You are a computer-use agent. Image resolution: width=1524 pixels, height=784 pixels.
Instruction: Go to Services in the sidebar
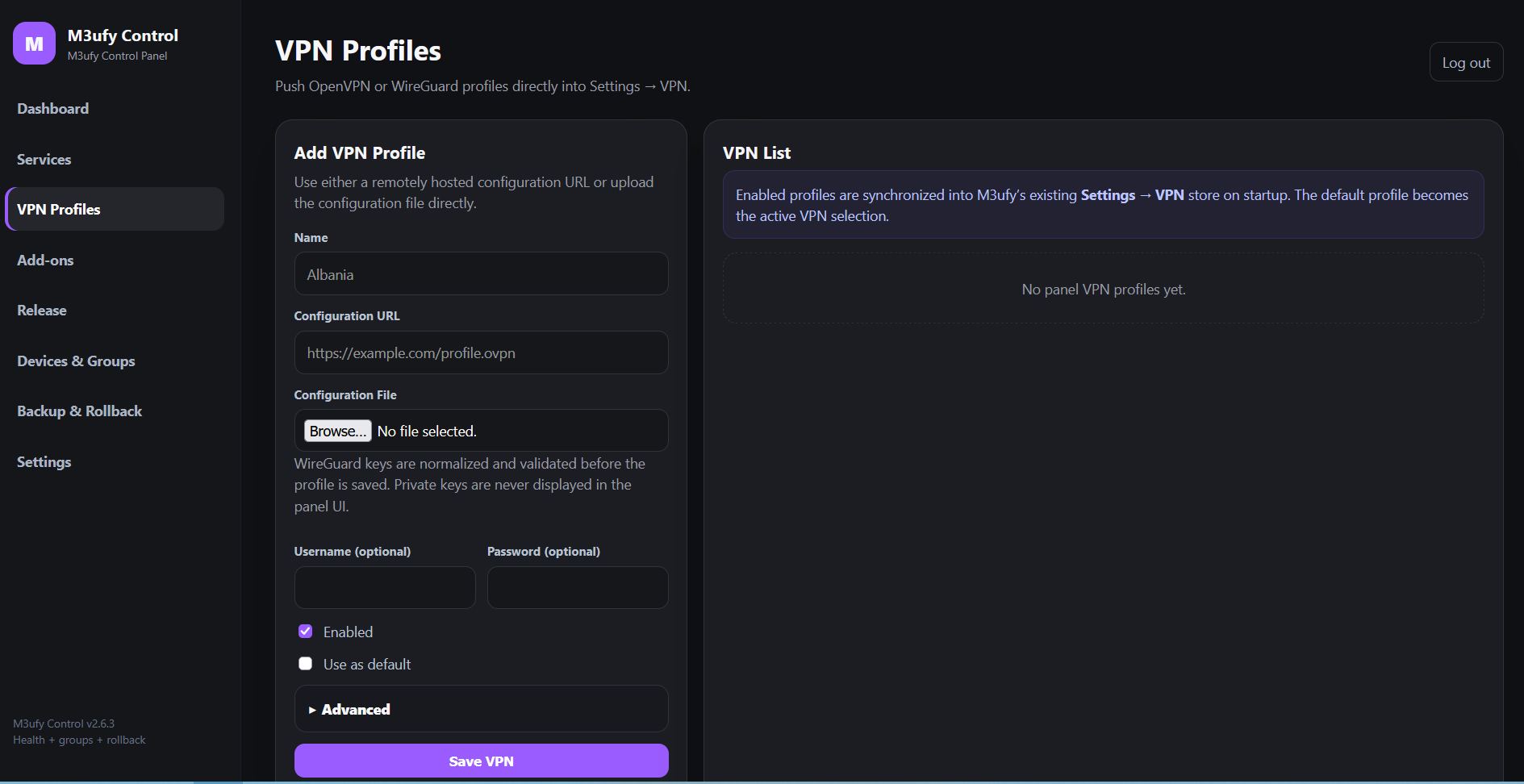click(x=44, y=160)
